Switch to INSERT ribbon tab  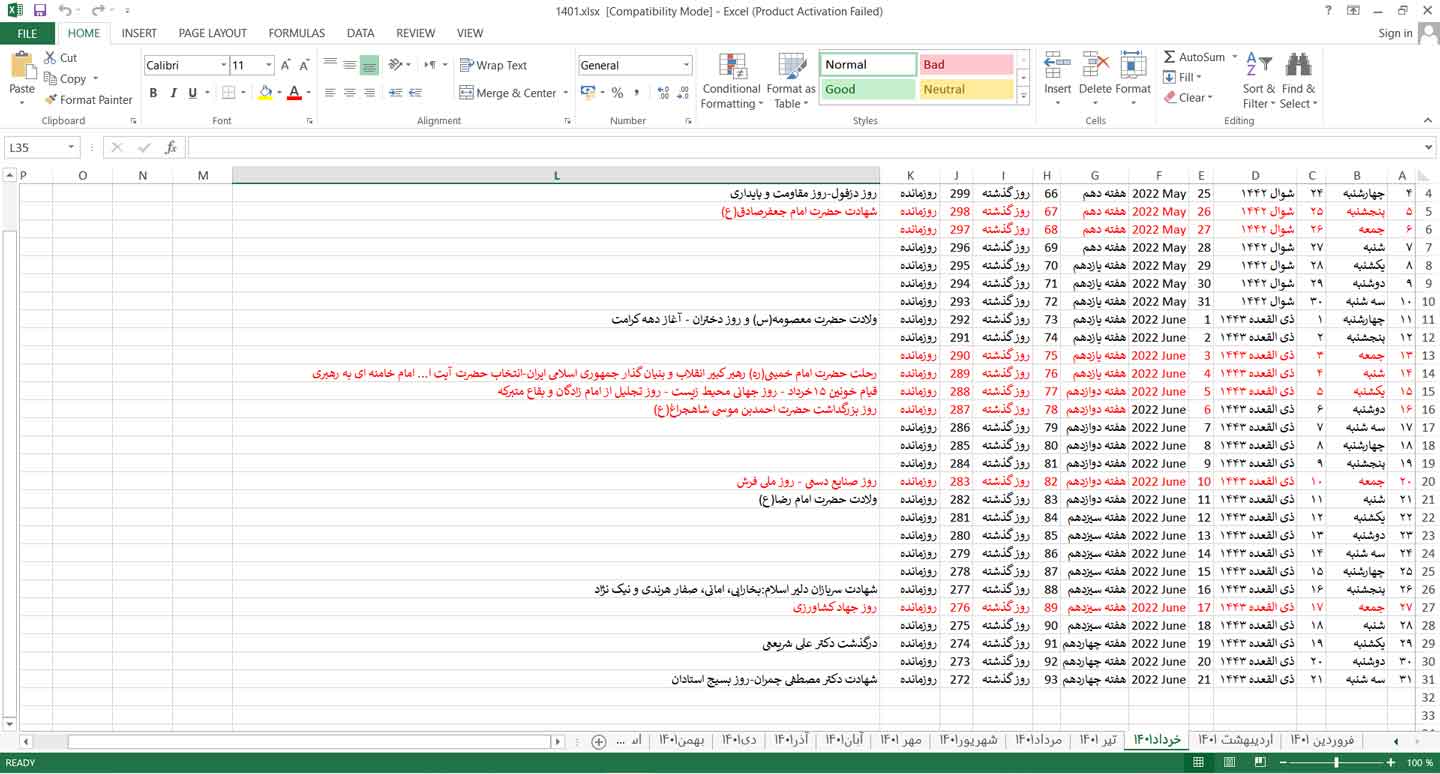[x=139, y=33]
